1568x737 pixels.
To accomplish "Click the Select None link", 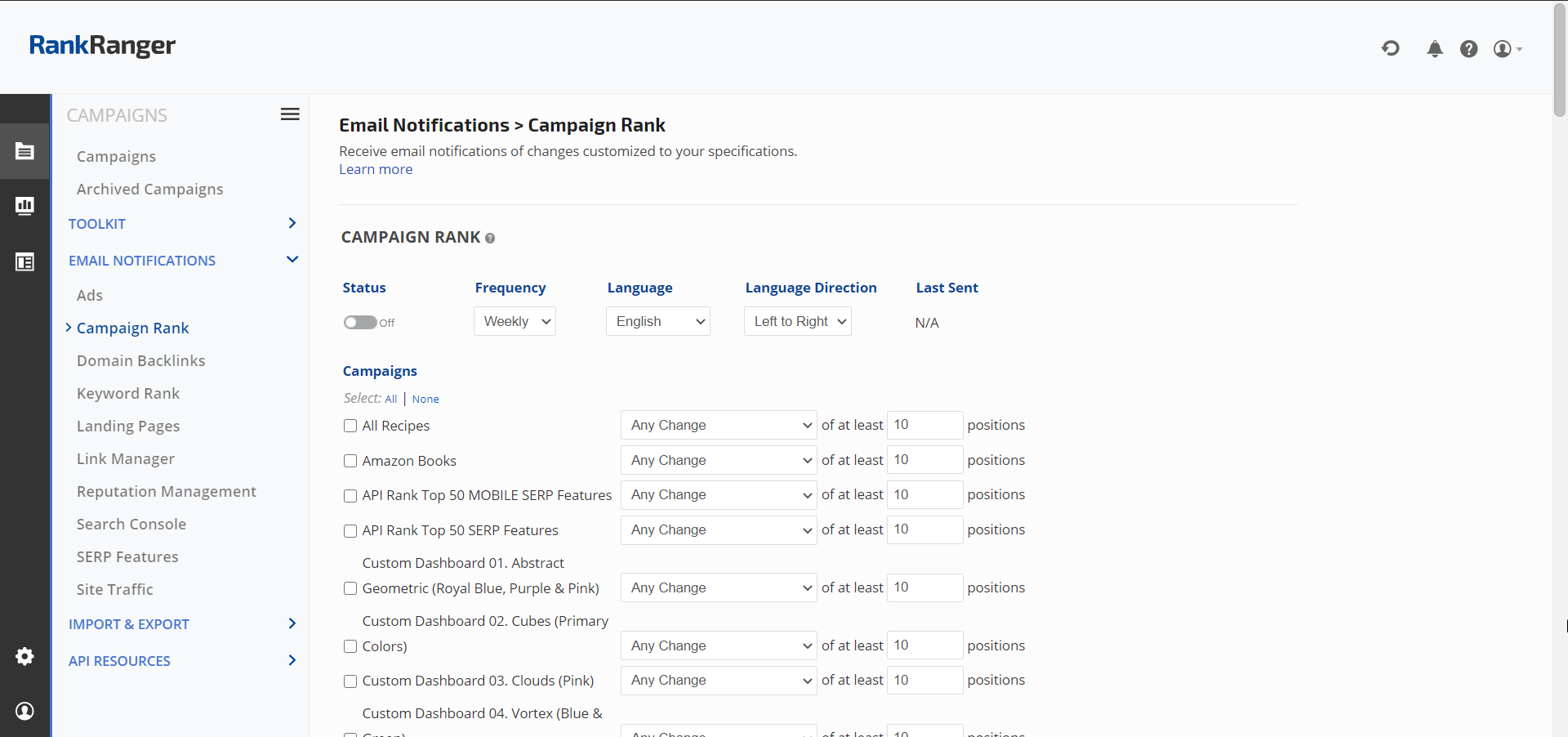I will click(425, 399).
